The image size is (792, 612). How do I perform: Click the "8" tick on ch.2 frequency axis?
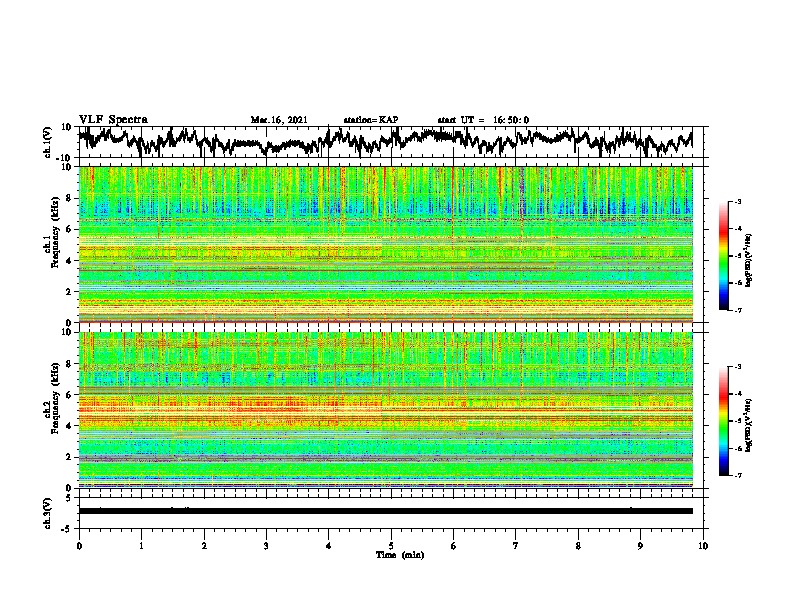pyautogui.click(x=69, y=364)
